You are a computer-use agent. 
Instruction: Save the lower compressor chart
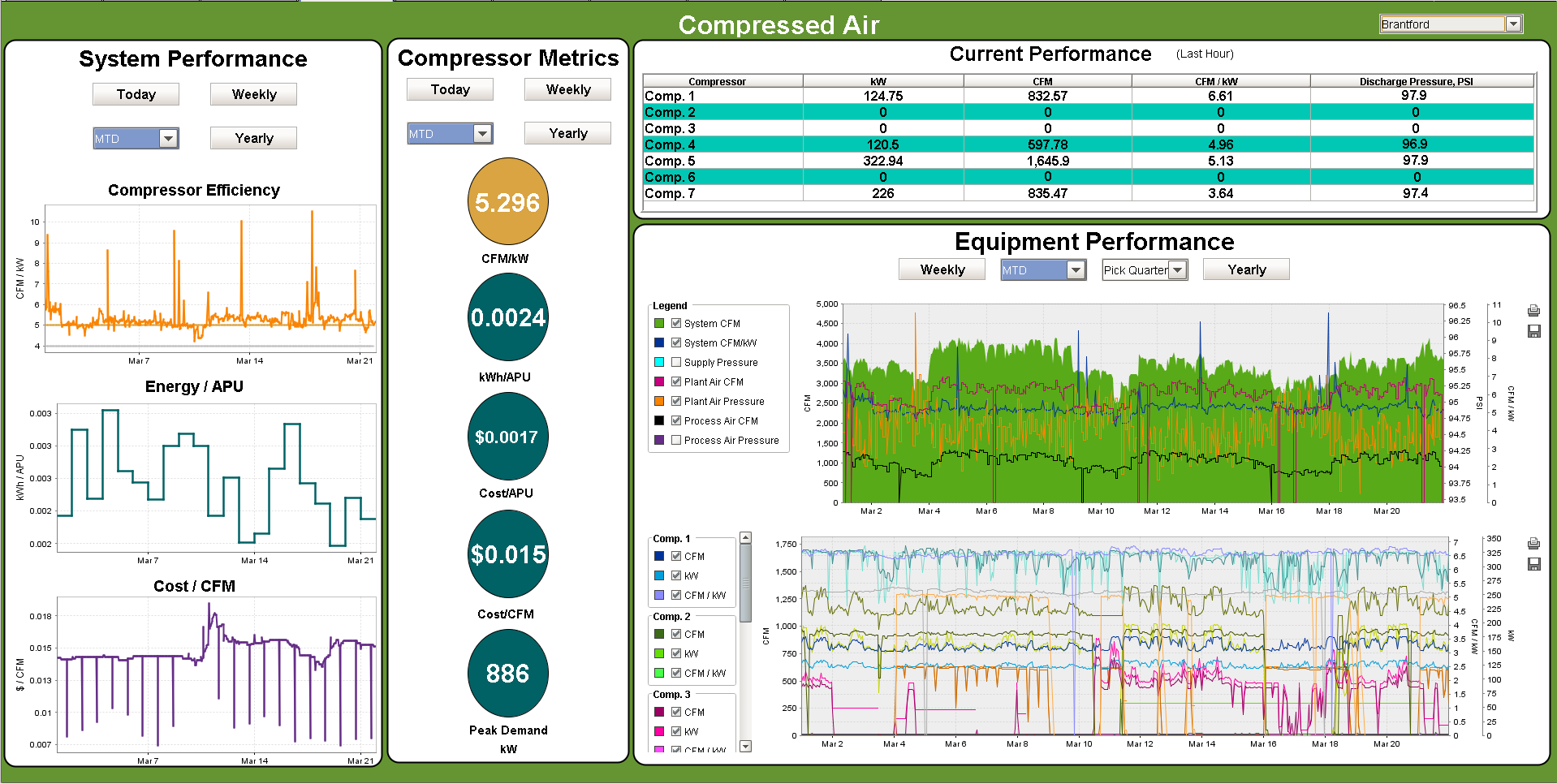1533,564
